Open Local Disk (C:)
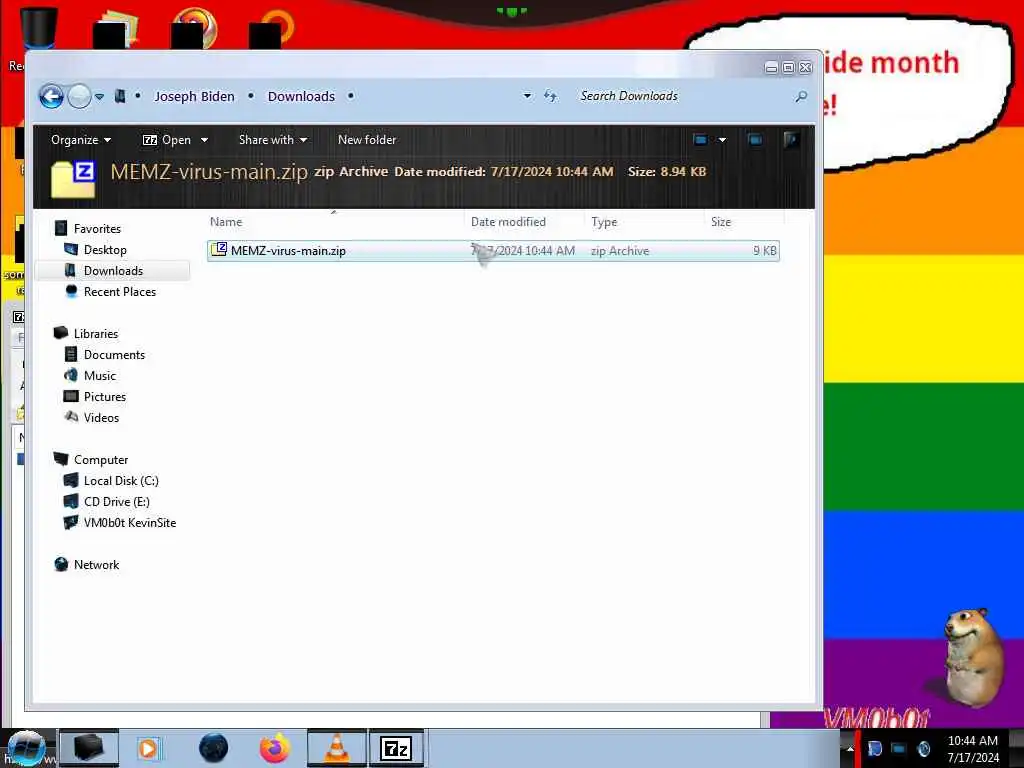 coord(121,481)
